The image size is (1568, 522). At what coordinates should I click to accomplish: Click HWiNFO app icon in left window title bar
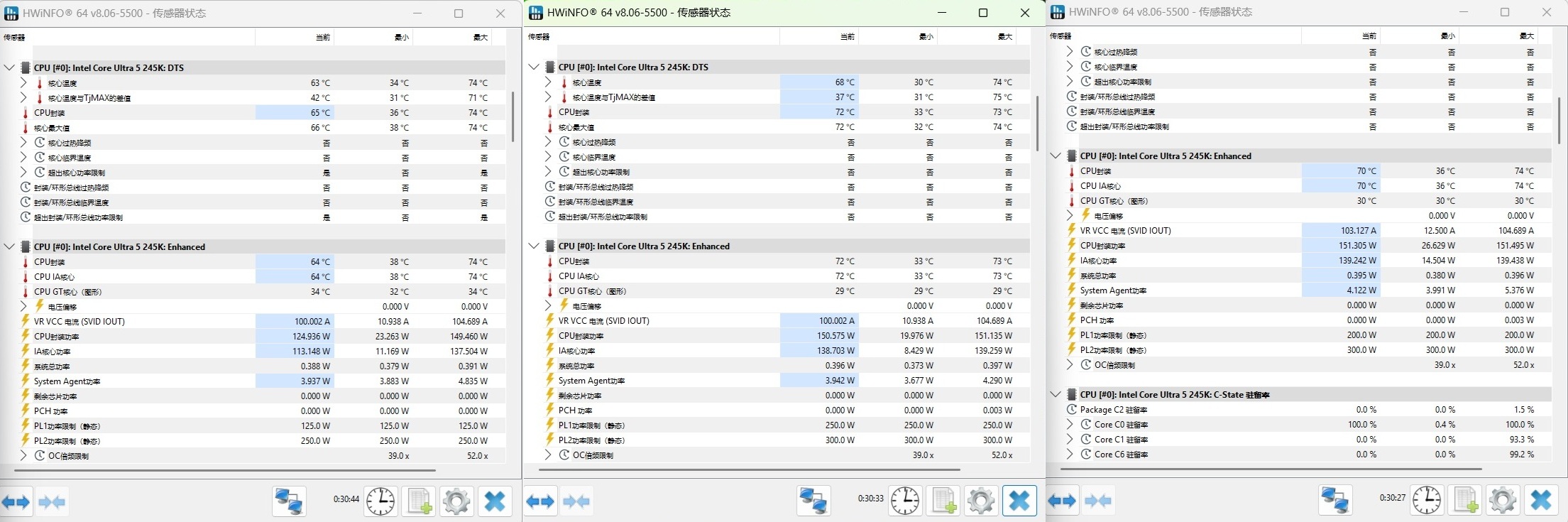(11, 13)
